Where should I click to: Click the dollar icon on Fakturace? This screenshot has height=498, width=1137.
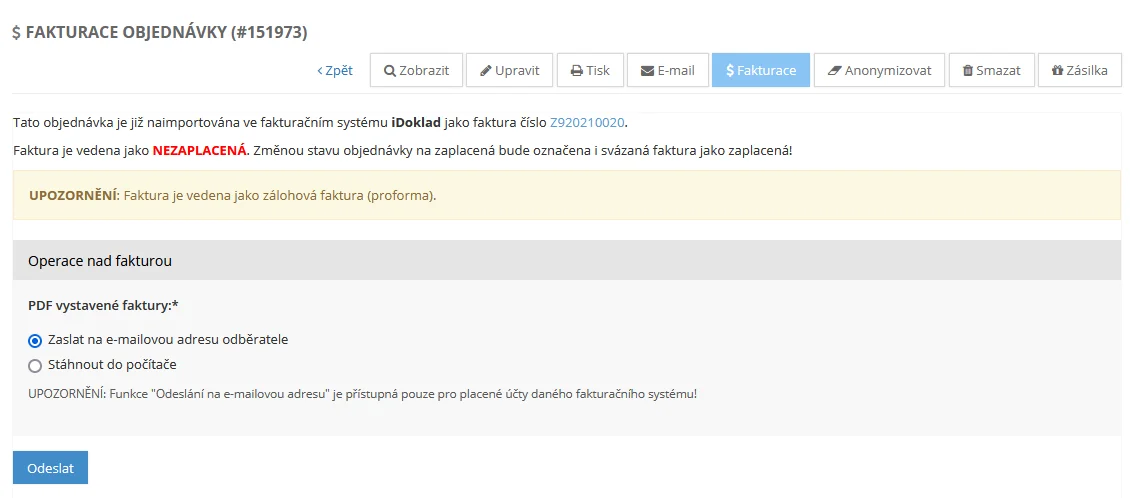pos(730,70)
